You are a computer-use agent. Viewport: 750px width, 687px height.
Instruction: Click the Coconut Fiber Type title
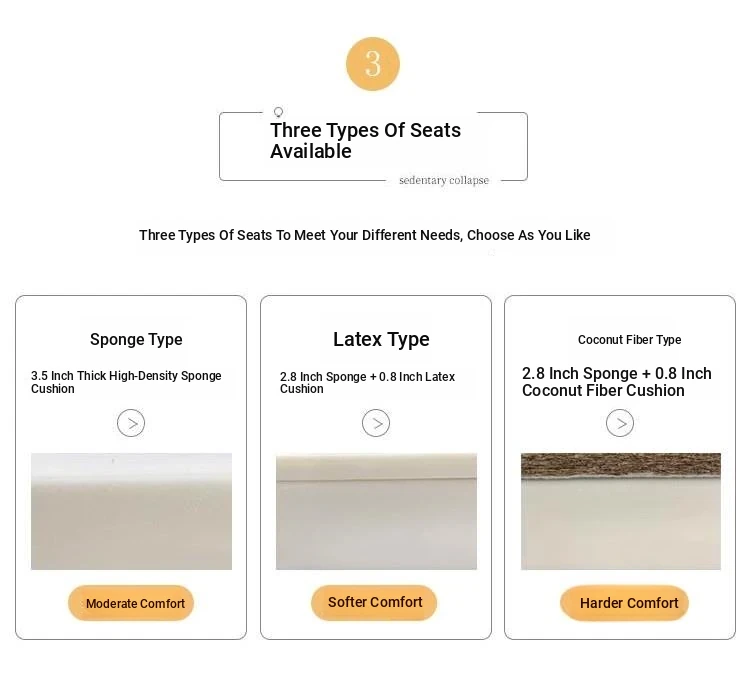[629, 340]
